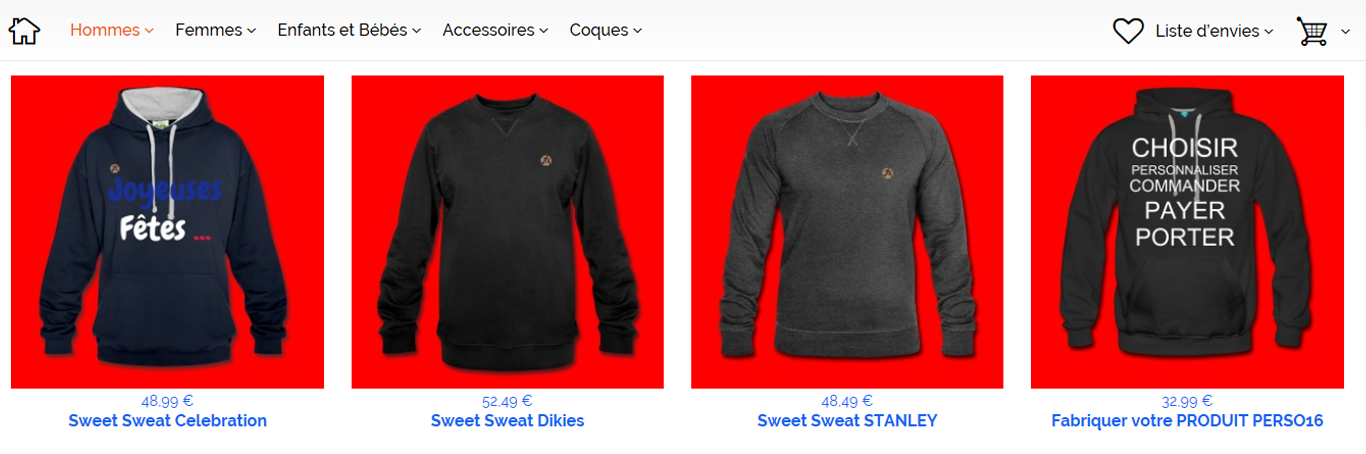Expand the cart dropdown chevron
Image resolution: width=1366 pixels, height=454 pixels.
point(1345,32)
